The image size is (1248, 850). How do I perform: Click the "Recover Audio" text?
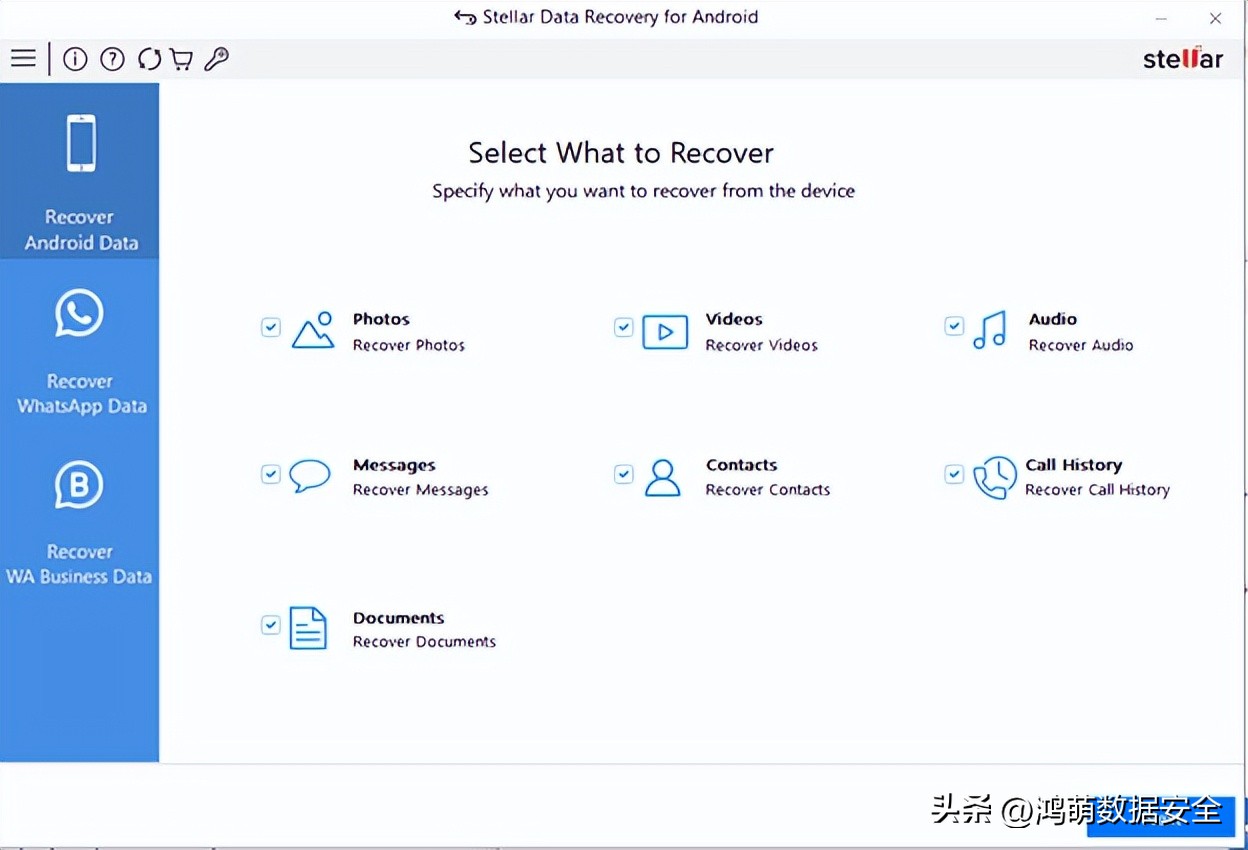[1081, 345]
